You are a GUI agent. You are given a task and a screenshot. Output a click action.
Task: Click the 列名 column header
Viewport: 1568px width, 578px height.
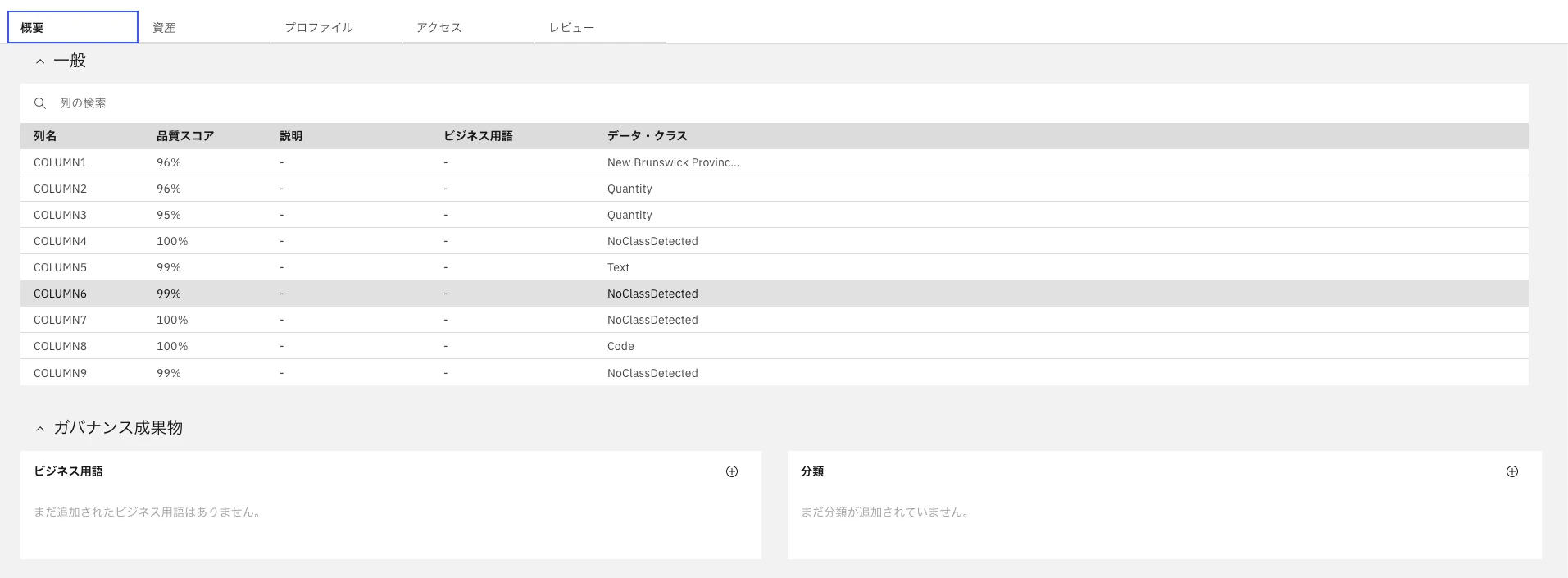tap(45, 136)
